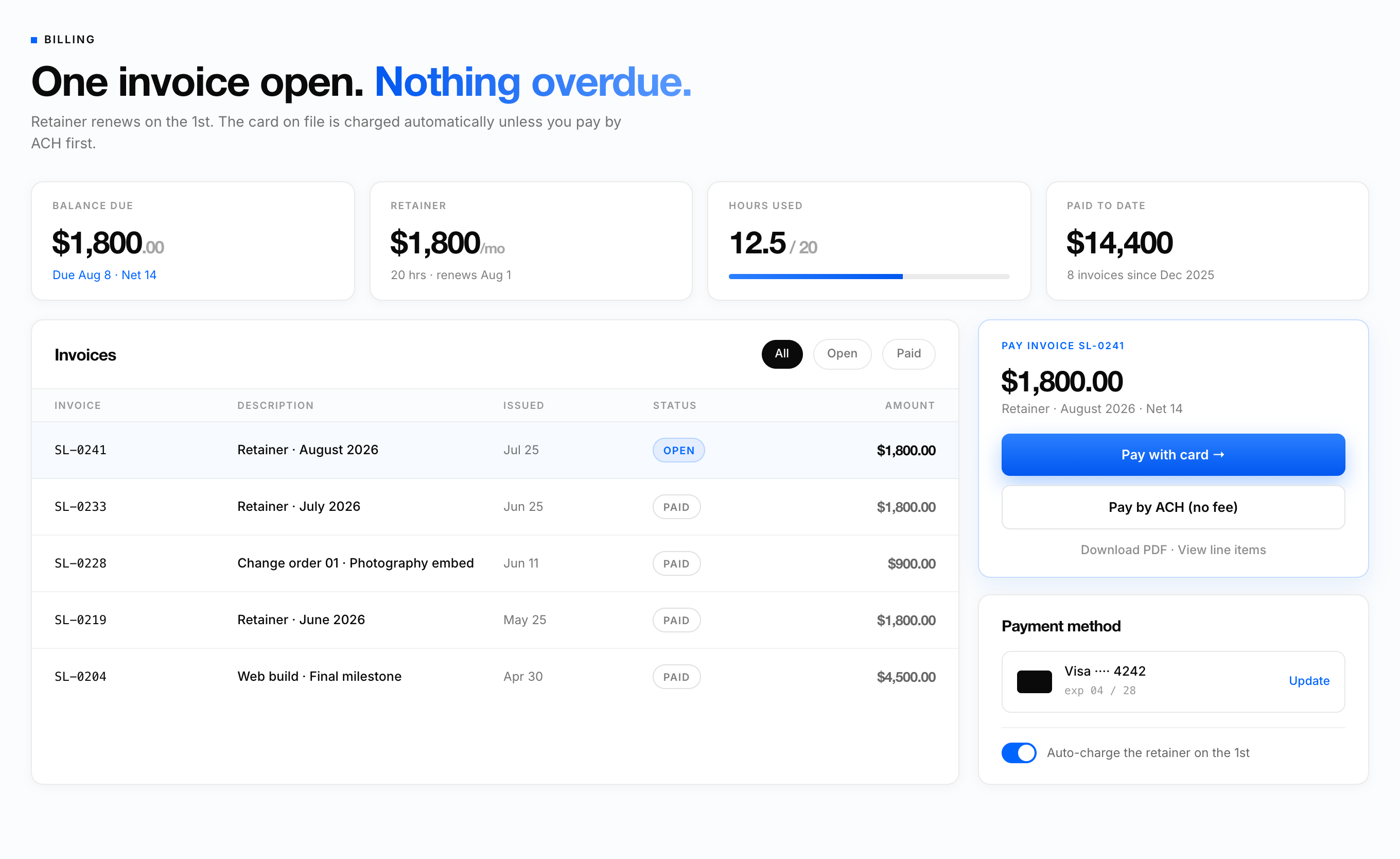Image resolution: width=1400 pixels, height=859 pixels.
Task: Click PAID badge for Web build milestone
Action: (x=676, y=677)
